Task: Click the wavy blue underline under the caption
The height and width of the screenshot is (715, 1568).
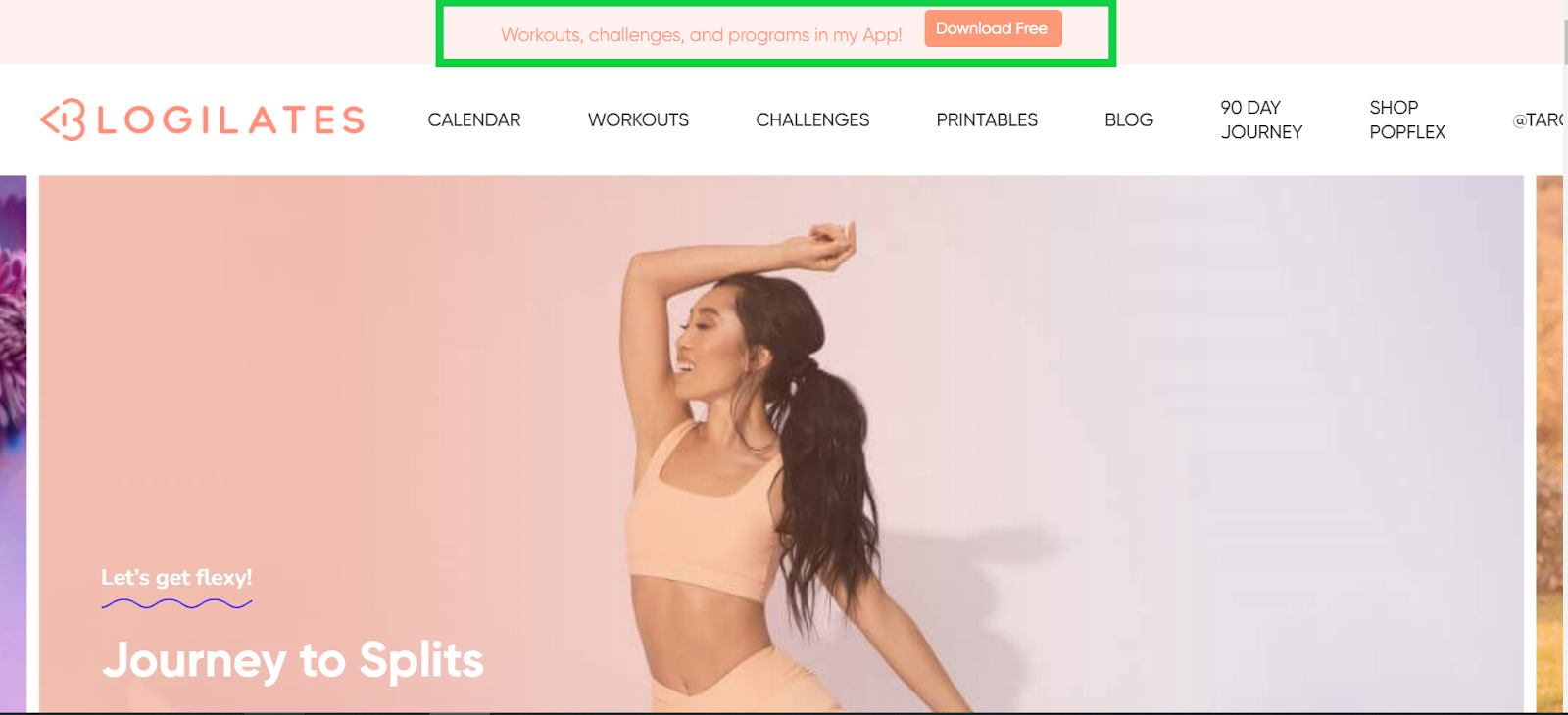Action: 176,603
